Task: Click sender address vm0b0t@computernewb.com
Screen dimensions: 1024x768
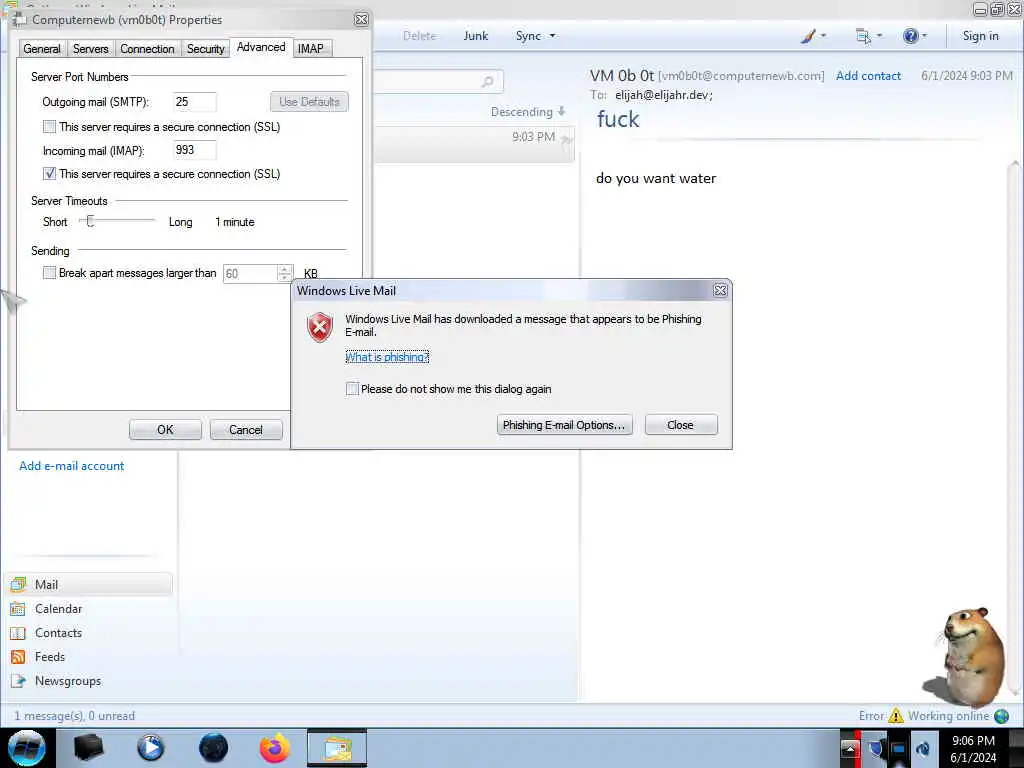Action: click(741, 76)
